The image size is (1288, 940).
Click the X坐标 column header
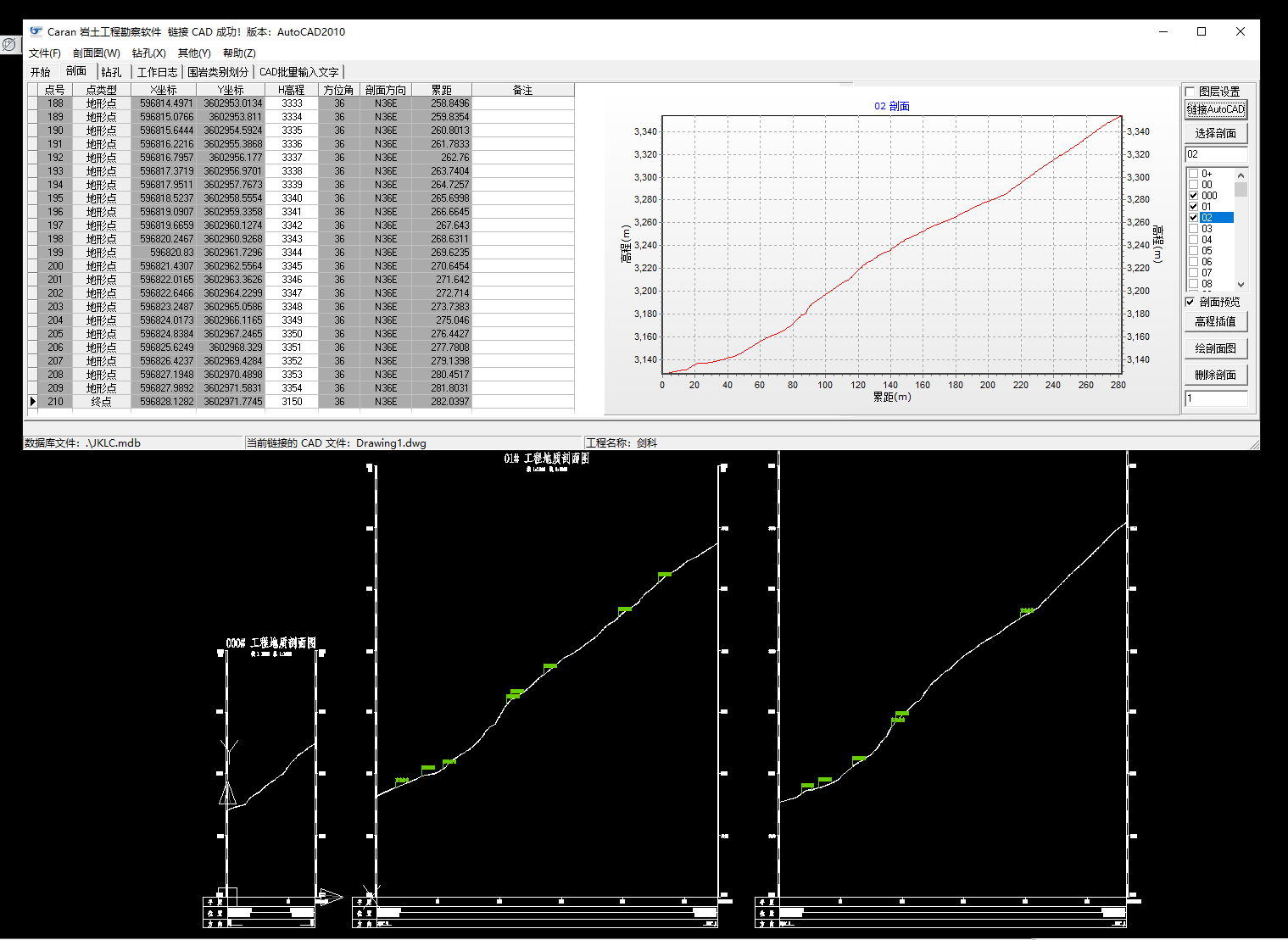[x=164, y=90]
